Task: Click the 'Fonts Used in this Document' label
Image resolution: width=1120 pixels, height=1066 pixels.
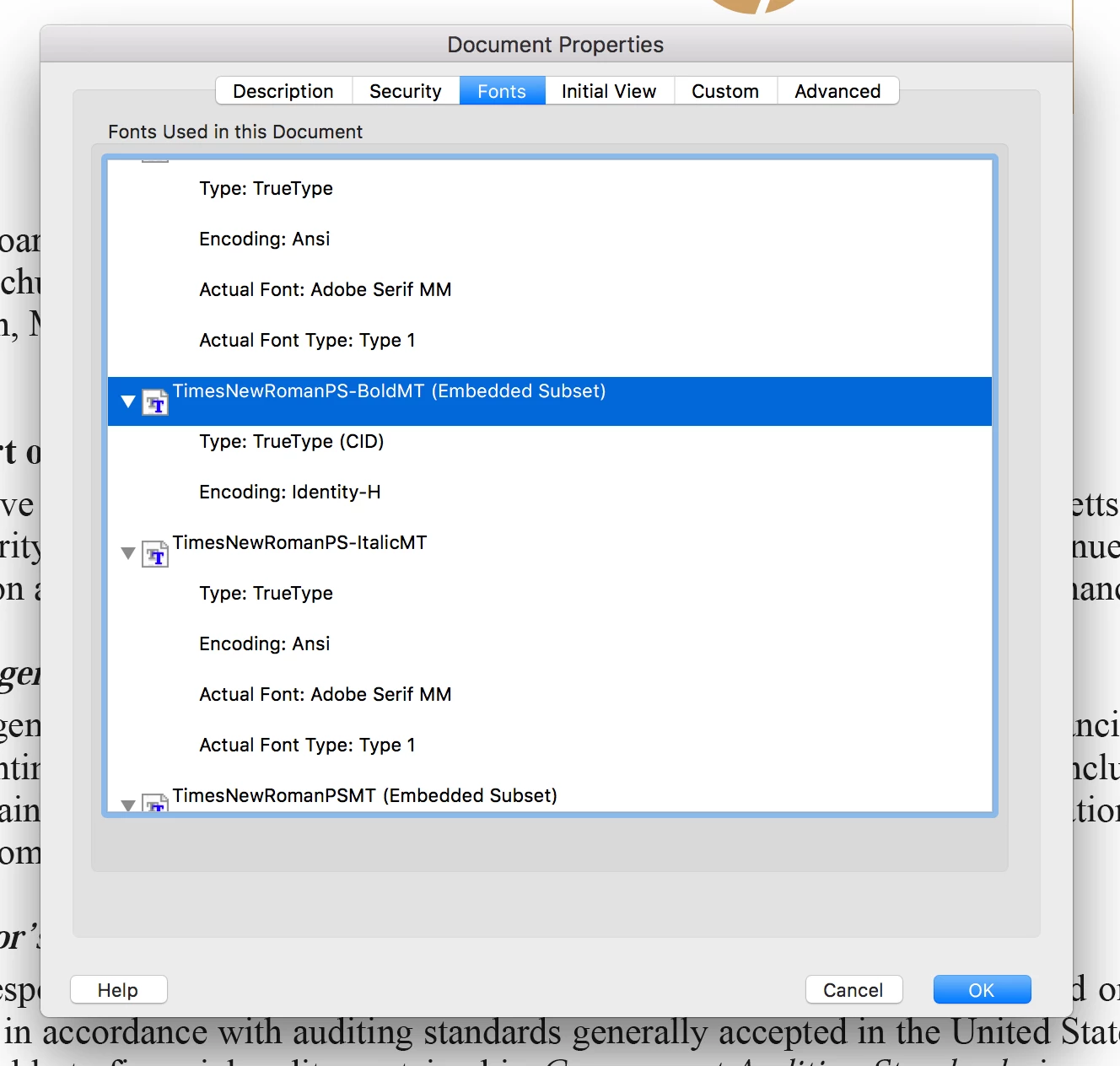Action: [235, 132]
